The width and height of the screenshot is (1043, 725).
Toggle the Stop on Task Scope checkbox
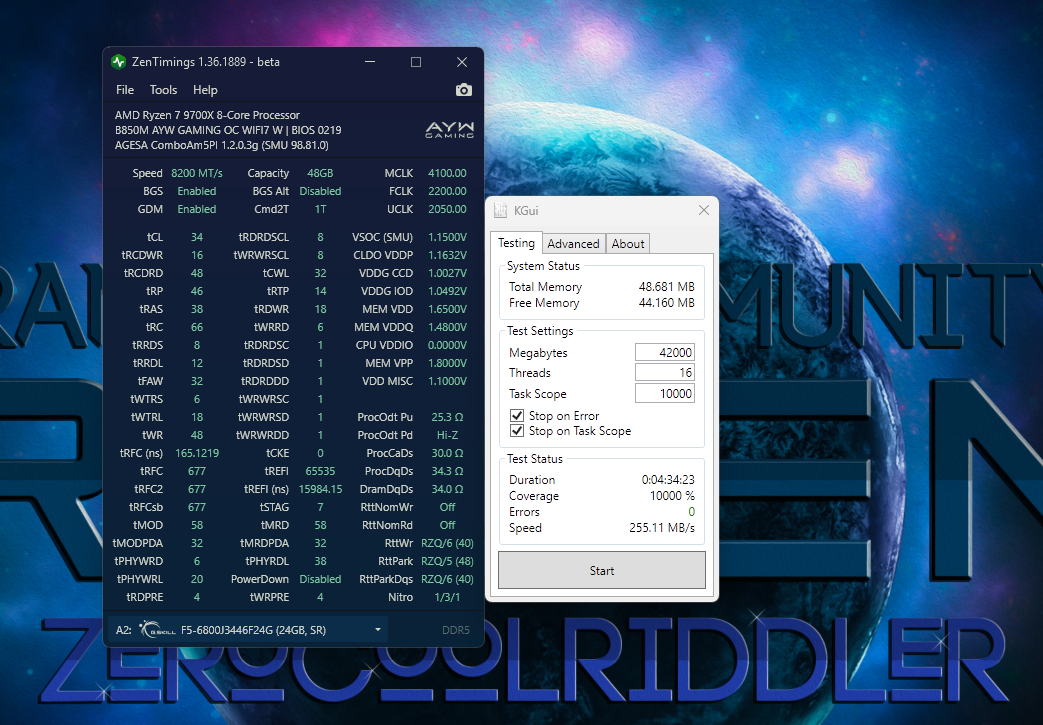517,431
